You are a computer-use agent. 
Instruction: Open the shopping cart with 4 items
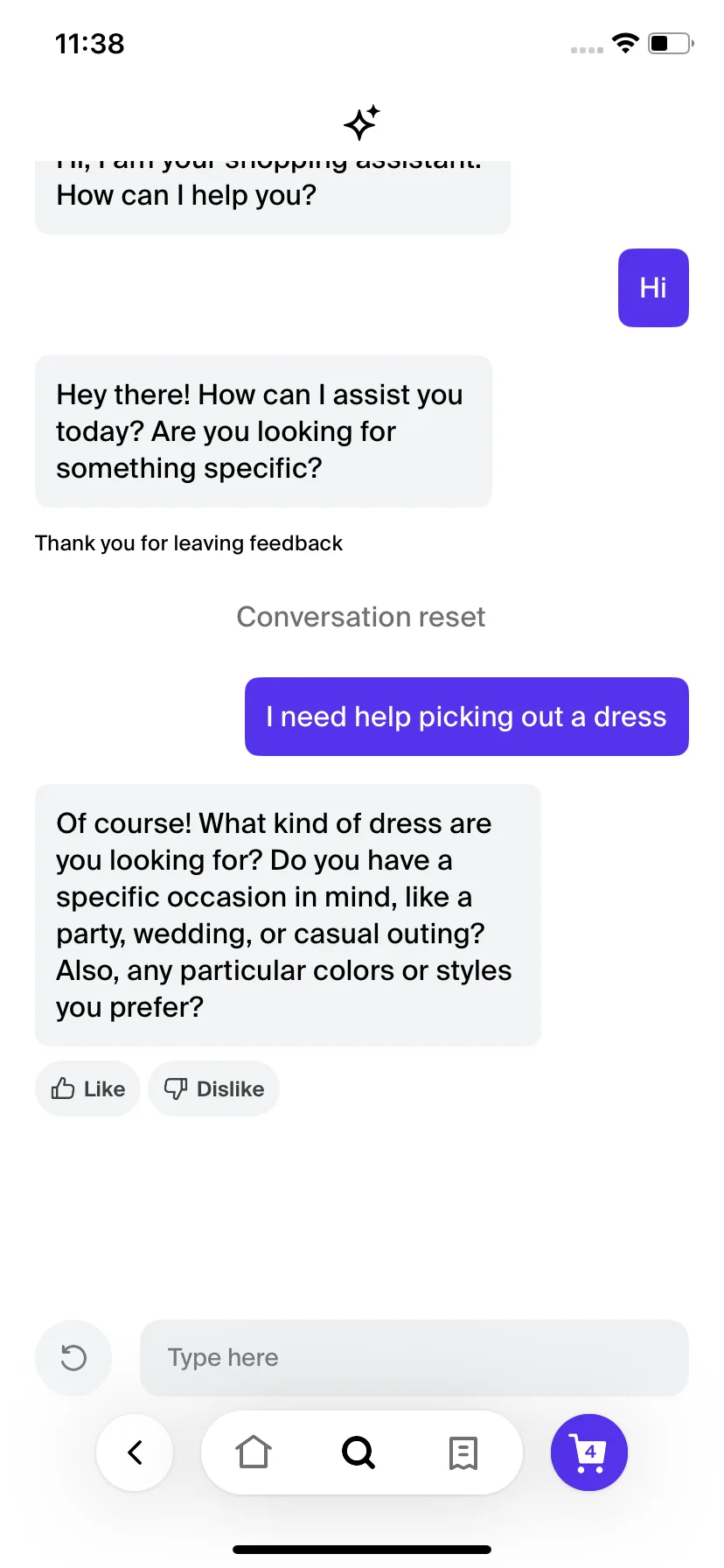589,1452
